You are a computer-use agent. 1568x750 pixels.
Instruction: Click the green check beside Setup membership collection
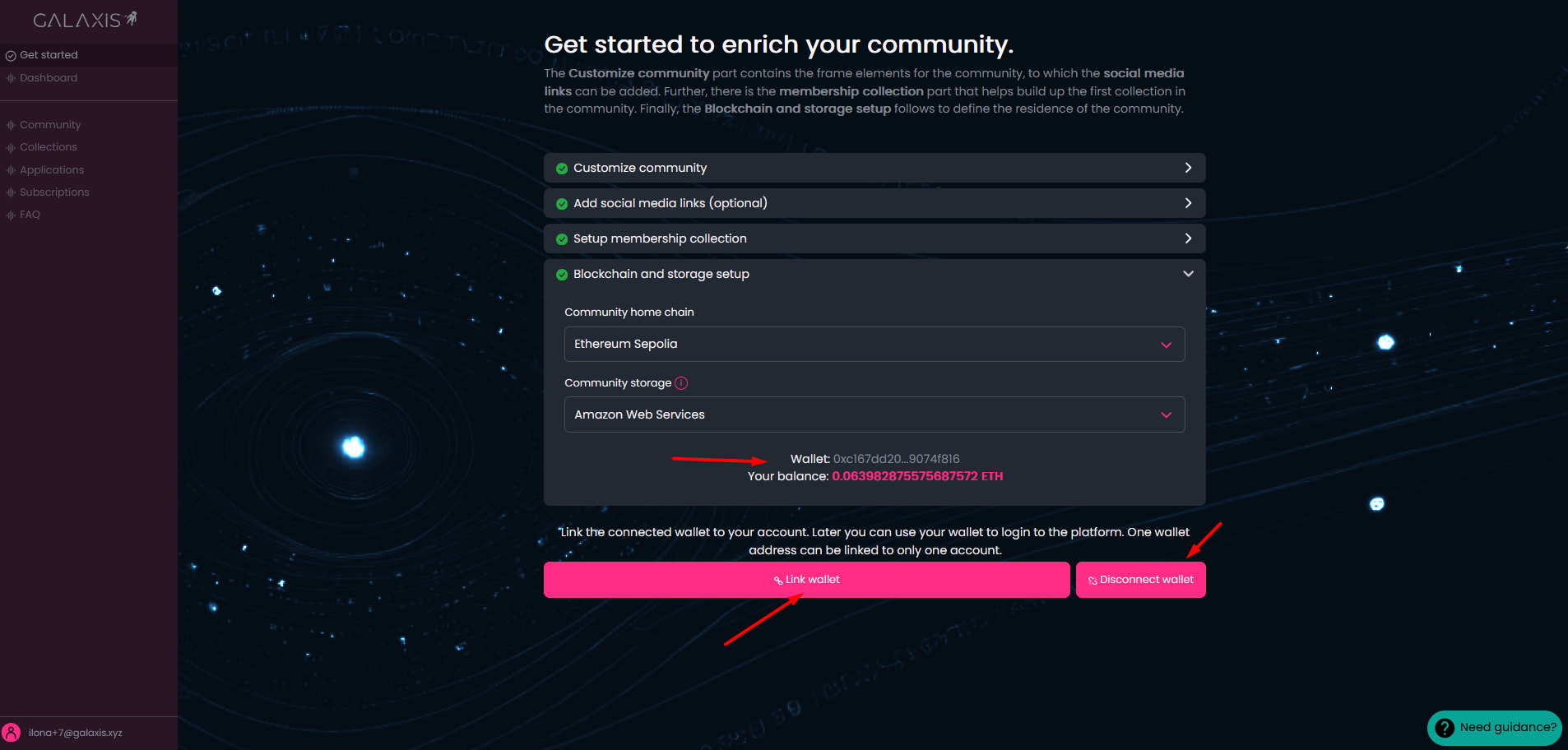tap(562, 239)
